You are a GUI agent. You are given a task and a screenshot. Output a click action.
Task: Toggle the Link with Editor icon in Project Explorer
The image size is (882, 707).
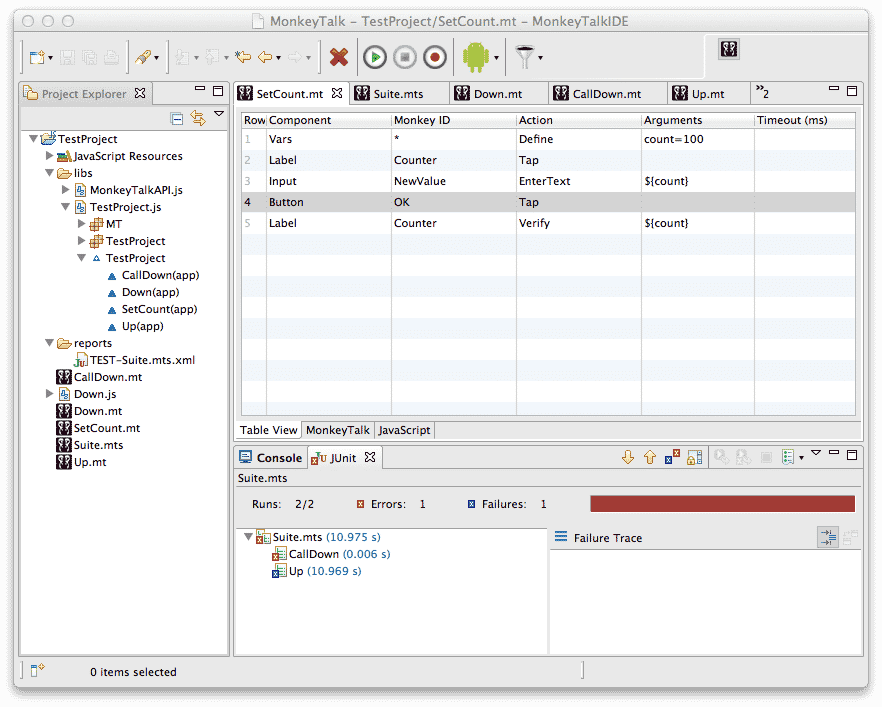pos(197,116)
